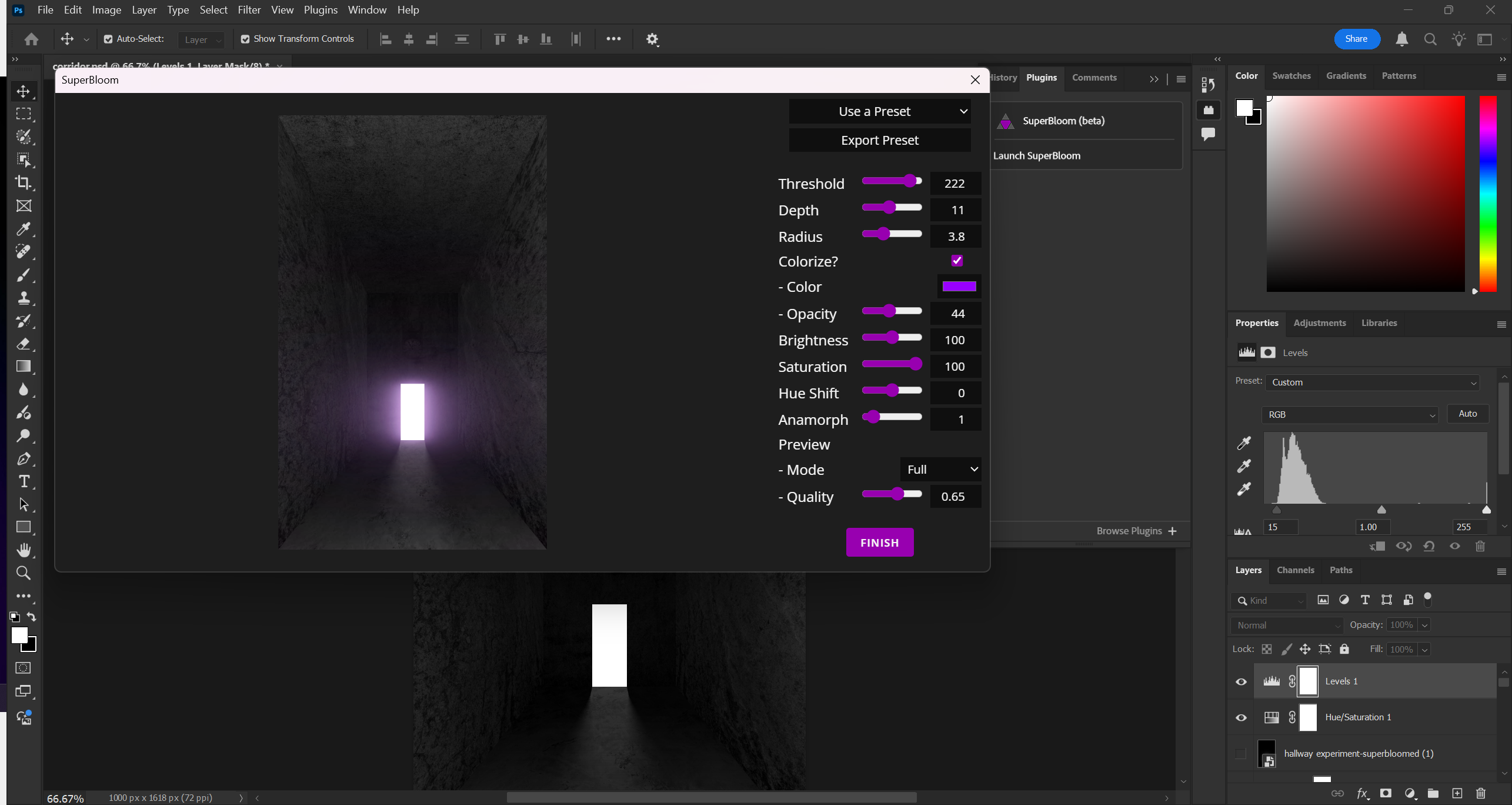Toggle Lock all padlock icon

click(x=1344, y=649)
